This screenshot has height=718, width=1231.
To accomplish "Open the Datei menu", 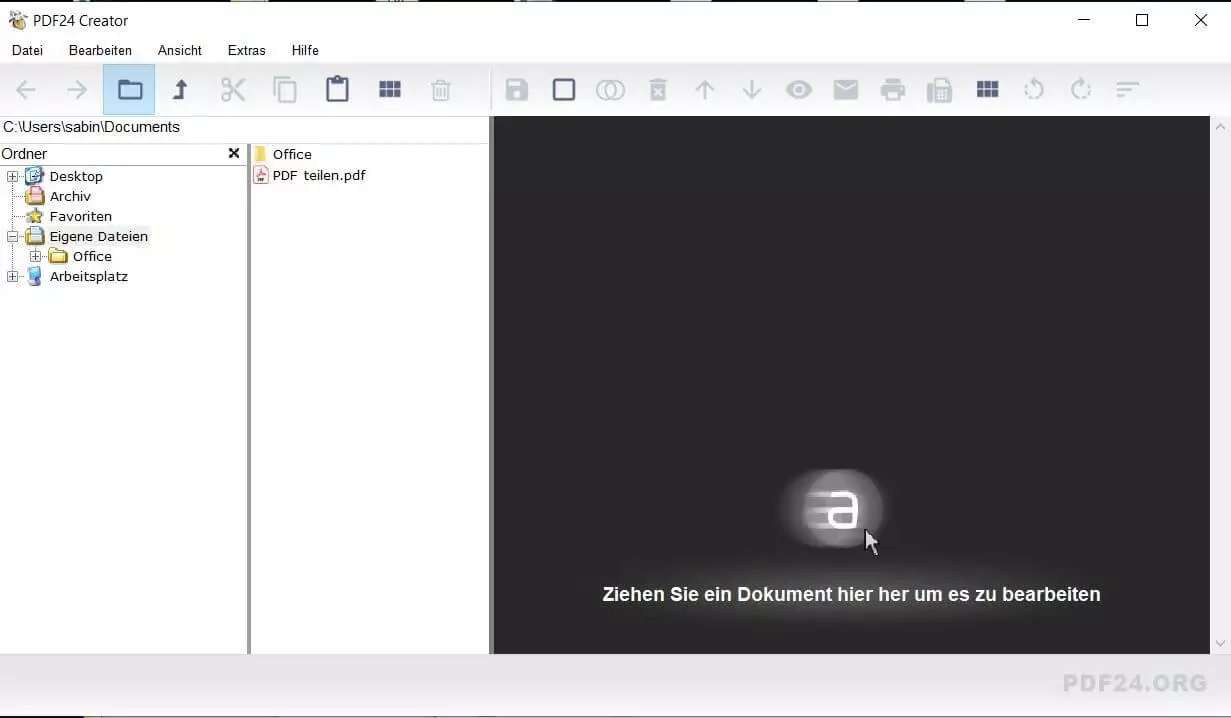I will (x=27, y=50).
